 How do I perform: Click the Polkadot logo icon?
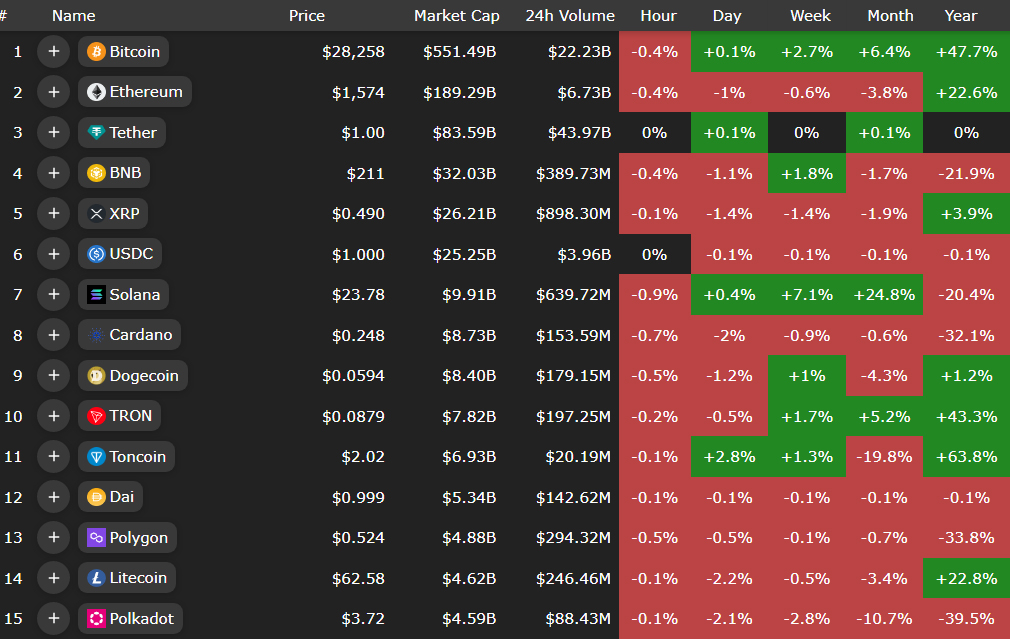click(x=96, y=618)
